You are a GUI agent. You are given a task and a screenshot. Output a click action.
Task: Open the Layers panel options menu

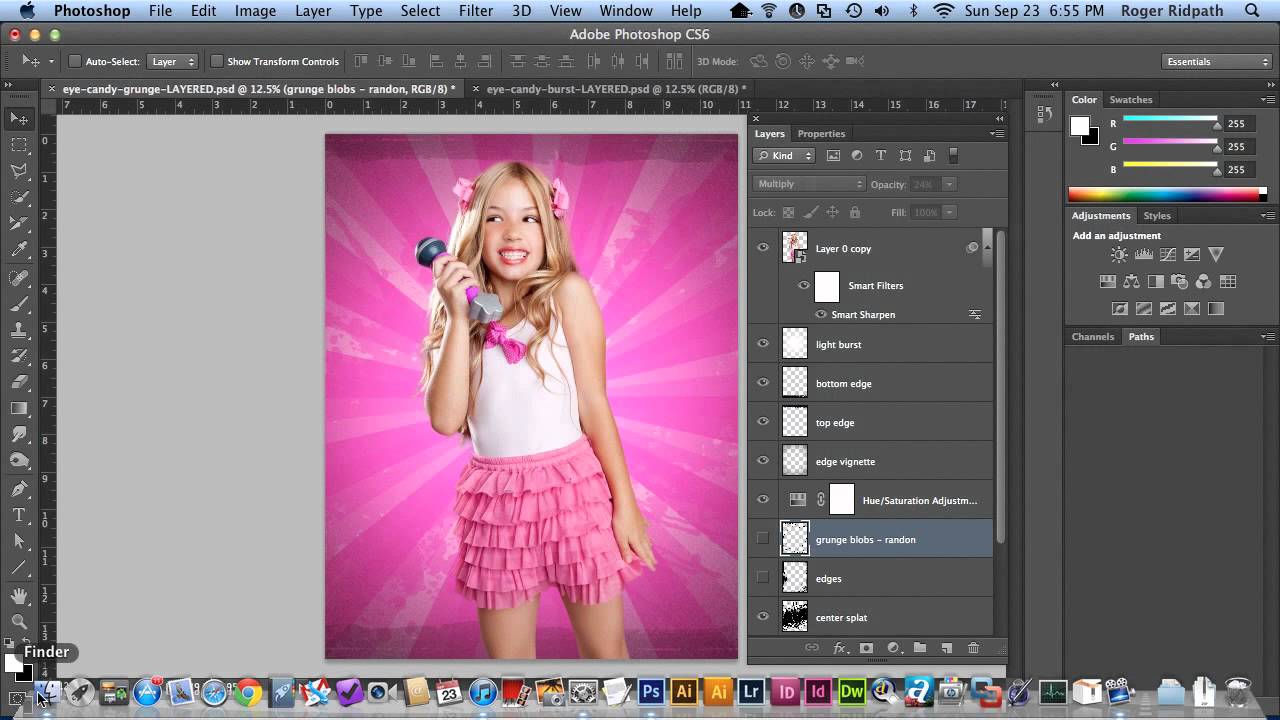[x=997, y=133]
